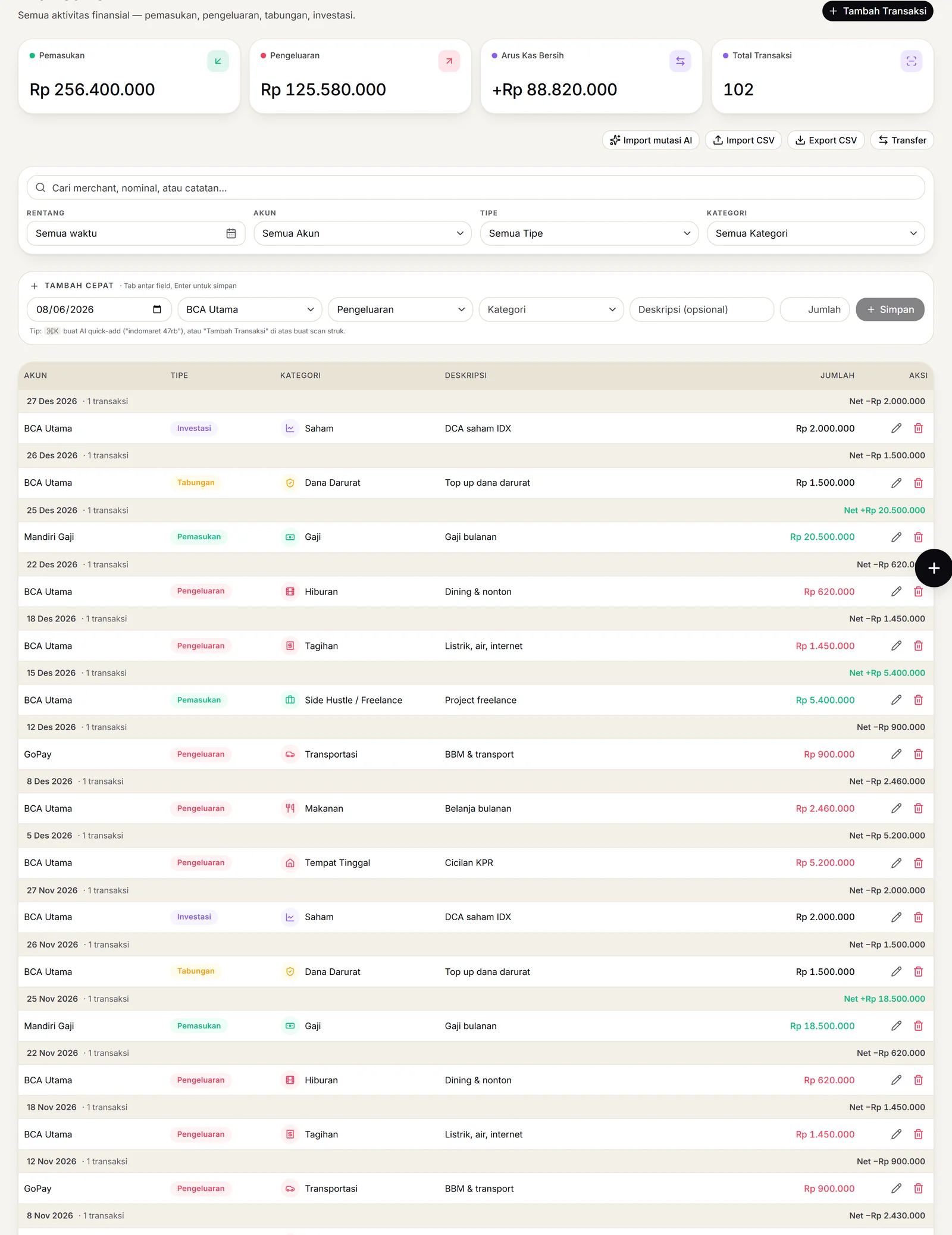This screenshot has width=952, height=1235.
Task: Expand the Semua Tipe filter dropdown
Action: (589, 233)
